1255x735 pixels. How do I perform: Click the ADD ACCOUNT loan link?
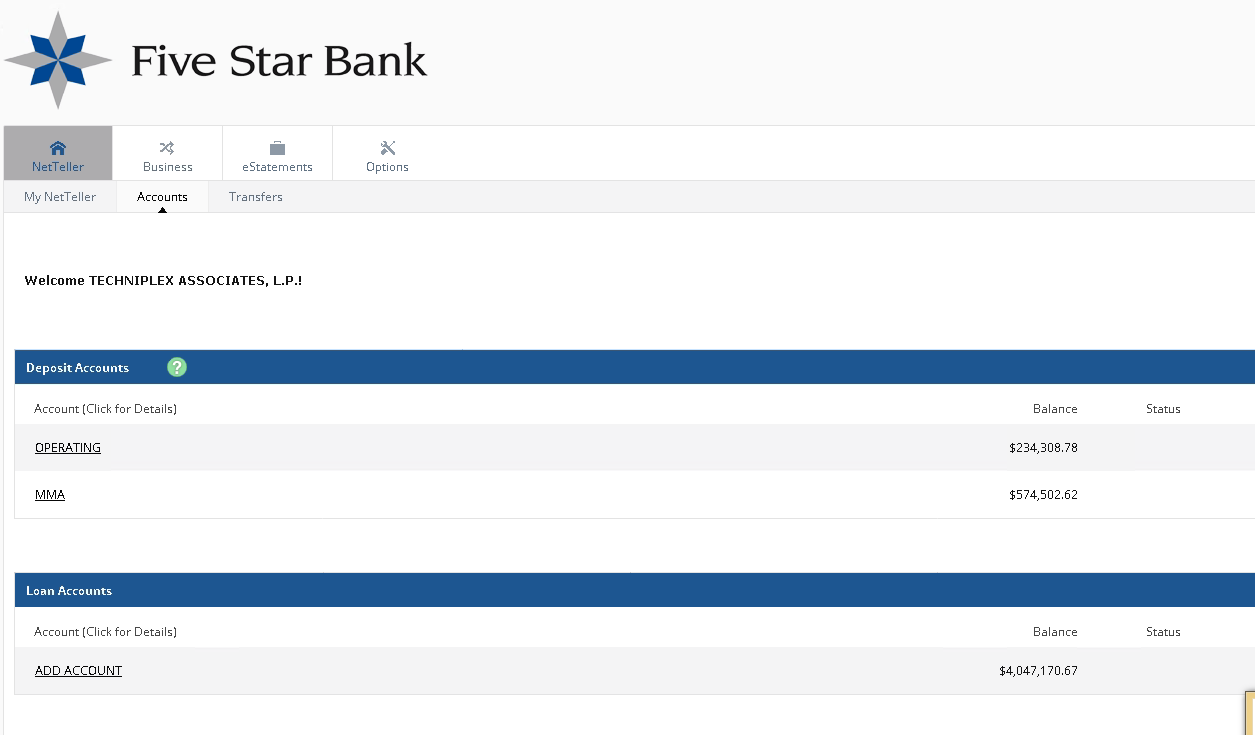tap(78, 670)
